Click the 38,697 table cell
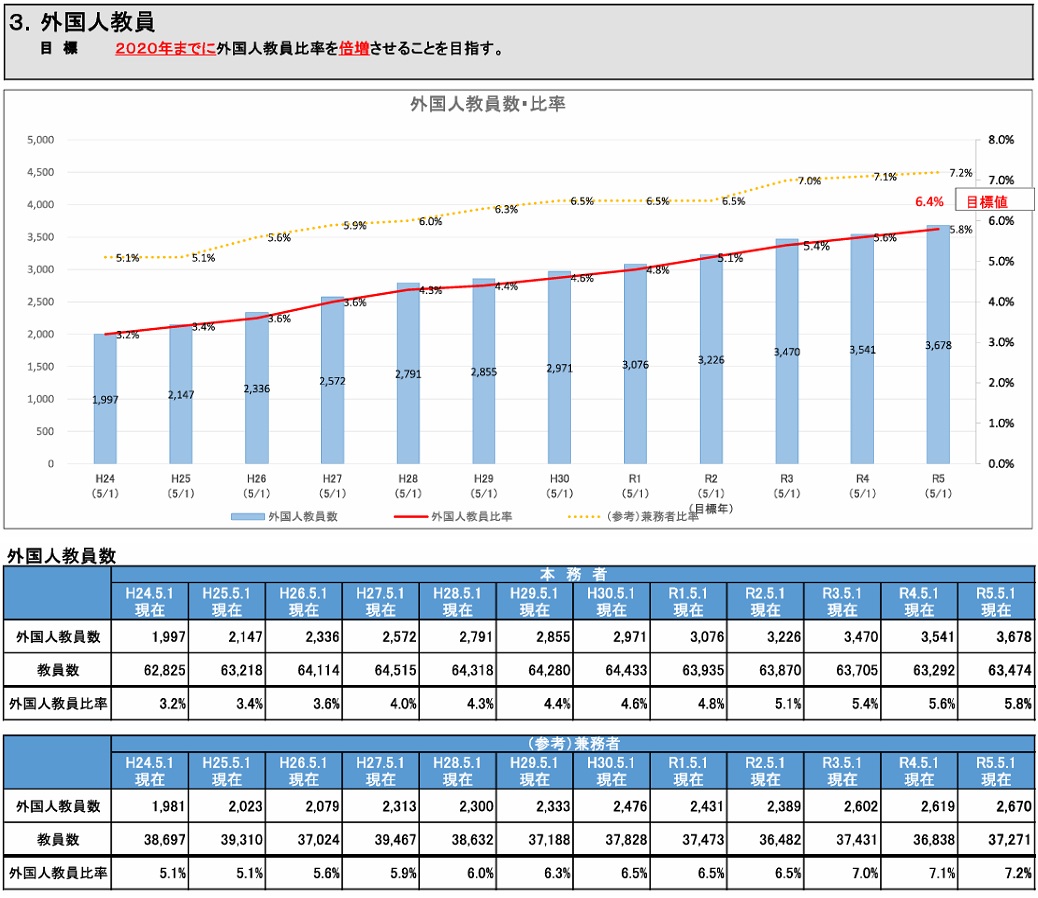Image resolution: width=1038 pixels, height=898 pixels. coord(150,840)
